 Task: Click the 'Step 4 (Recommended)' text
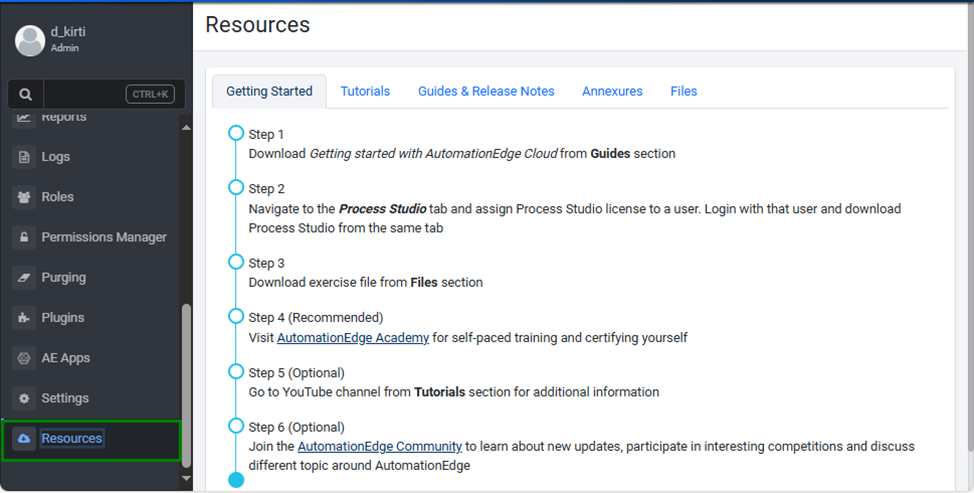coord(316,317)
